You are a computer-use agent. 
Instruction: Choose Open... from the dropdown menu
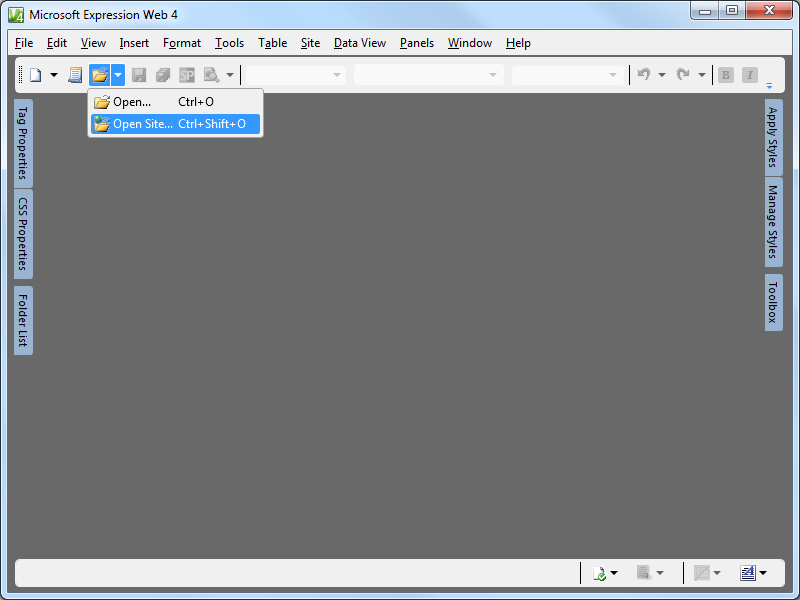coord(176,102)
